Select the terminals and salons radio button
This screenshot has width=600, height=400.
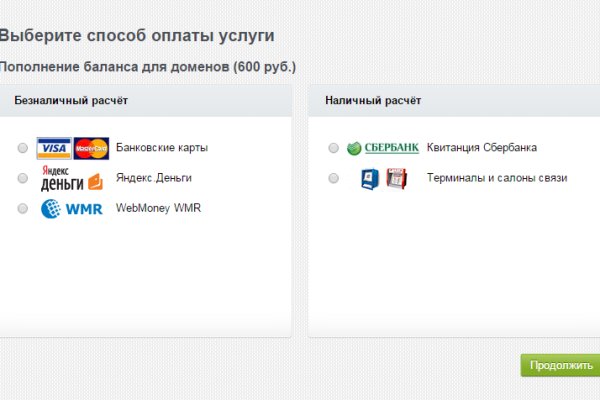pos(334,179)
